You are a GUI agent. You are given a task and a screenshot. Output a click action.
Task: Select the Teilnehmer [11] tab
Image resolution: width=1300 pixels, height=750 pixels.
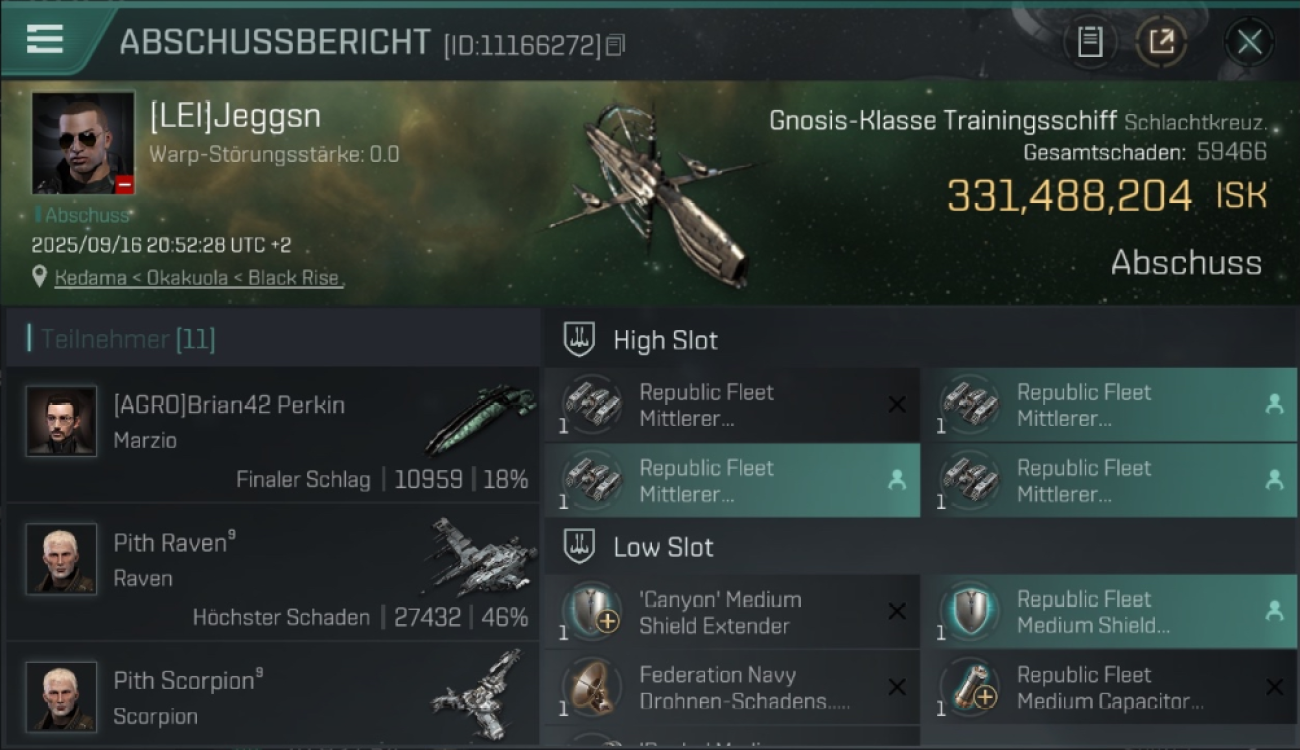coord(128,339)
